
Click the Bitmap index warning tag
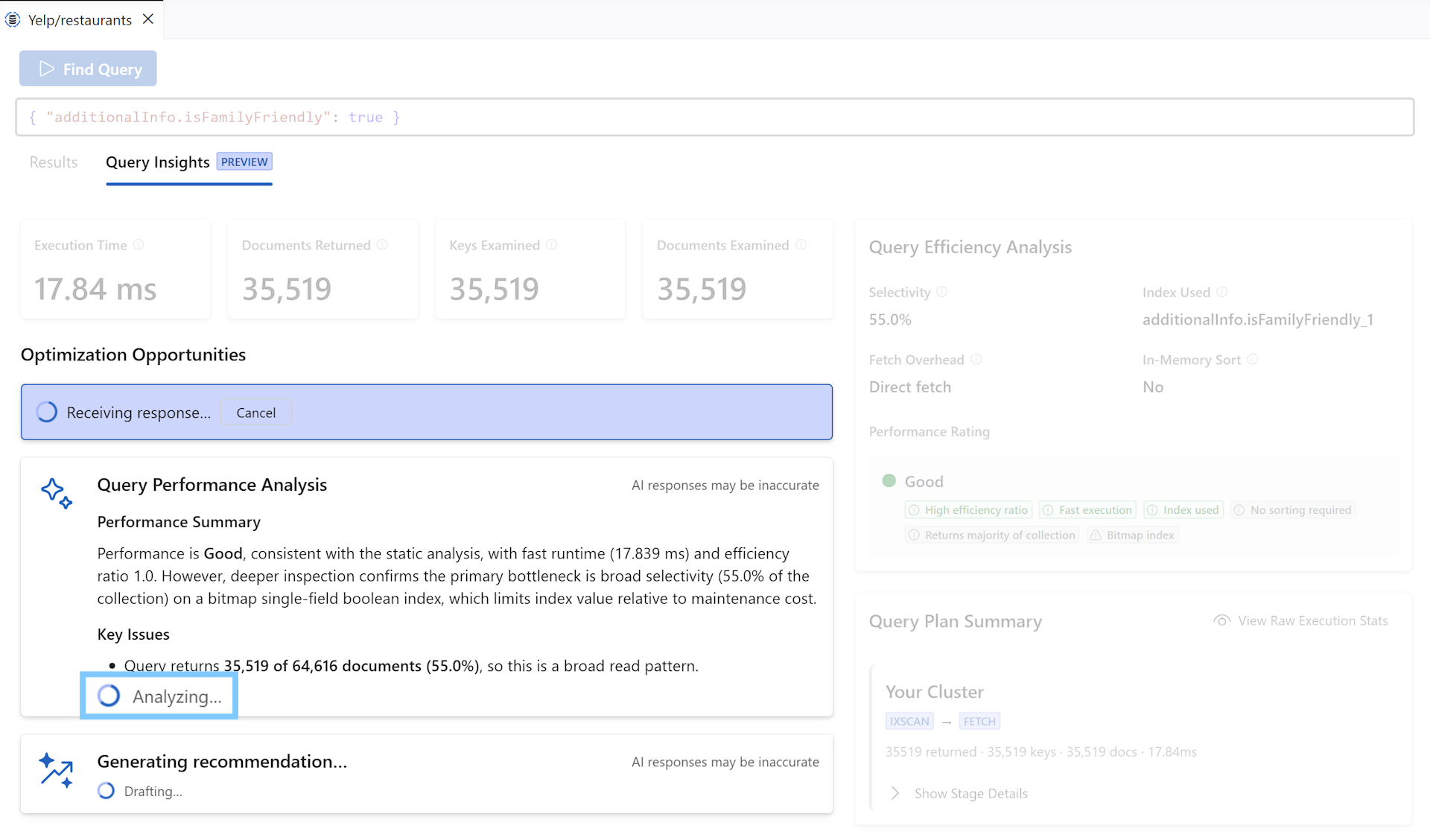pyautogui.click(x=1132, y=535)
